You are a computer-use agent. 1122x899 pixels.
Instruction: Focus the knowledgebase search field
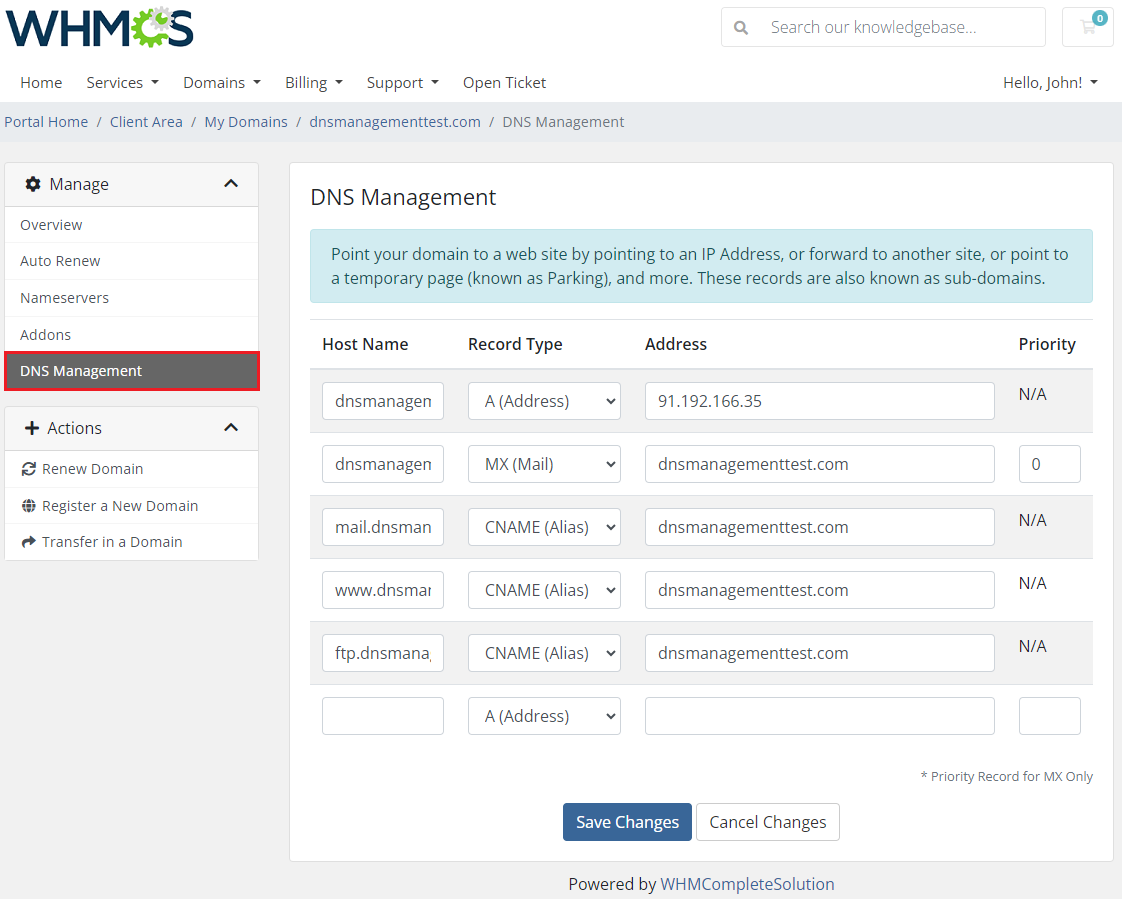tap(902, 27)
